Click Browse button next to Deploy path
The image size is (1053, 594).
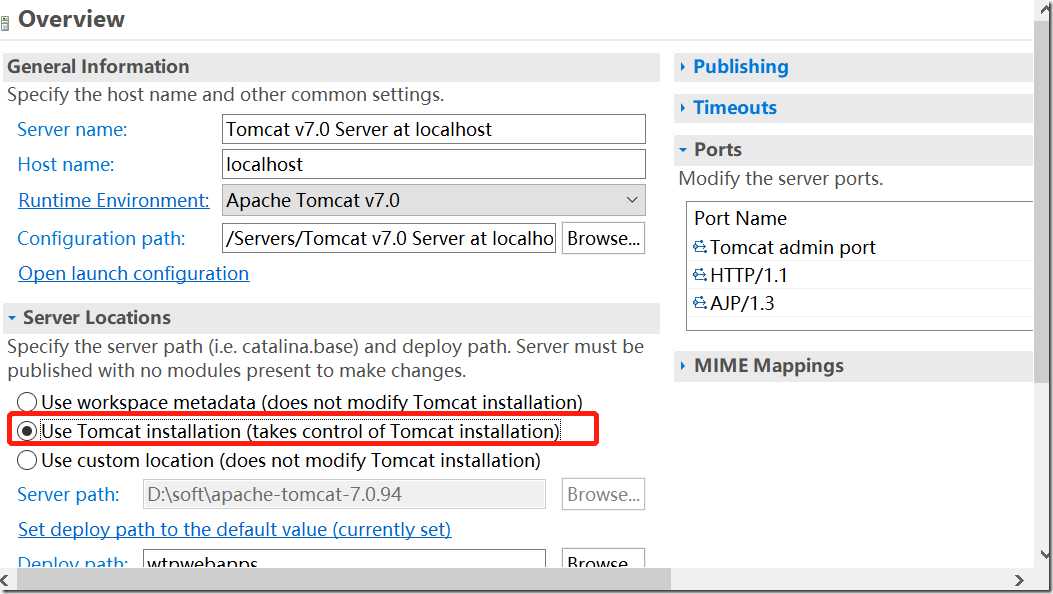coord(603,559)
